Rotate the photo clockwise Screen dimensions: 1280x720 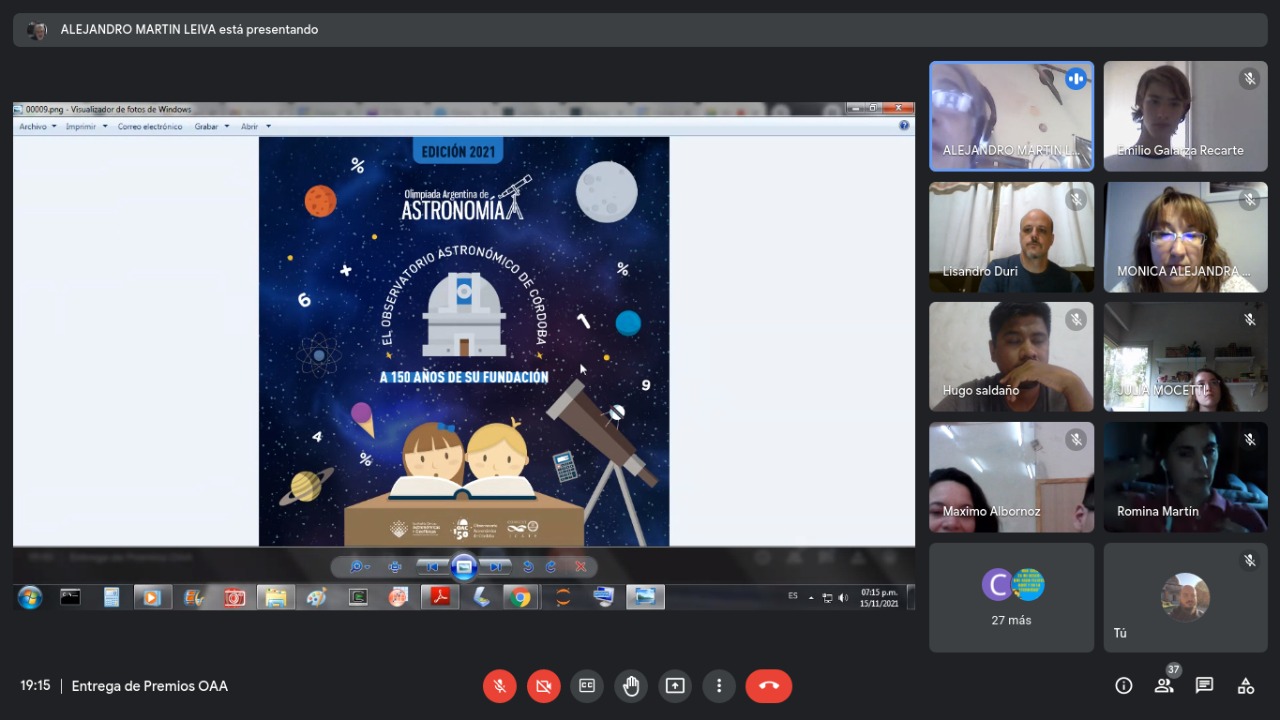[x=551, y=567]
